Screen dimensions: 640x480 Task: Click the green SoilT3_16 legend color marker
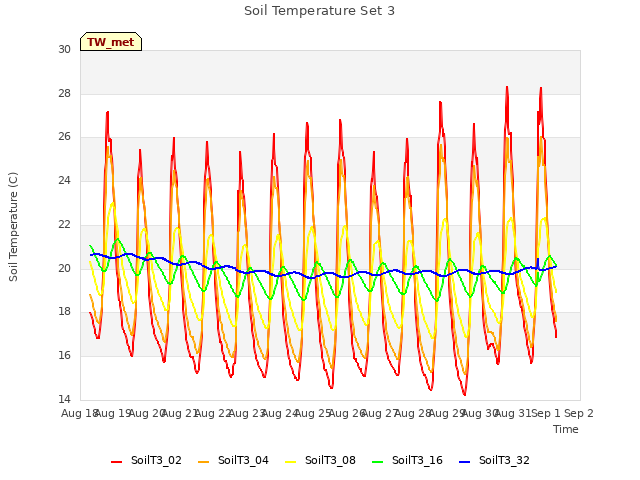point(377,462)
